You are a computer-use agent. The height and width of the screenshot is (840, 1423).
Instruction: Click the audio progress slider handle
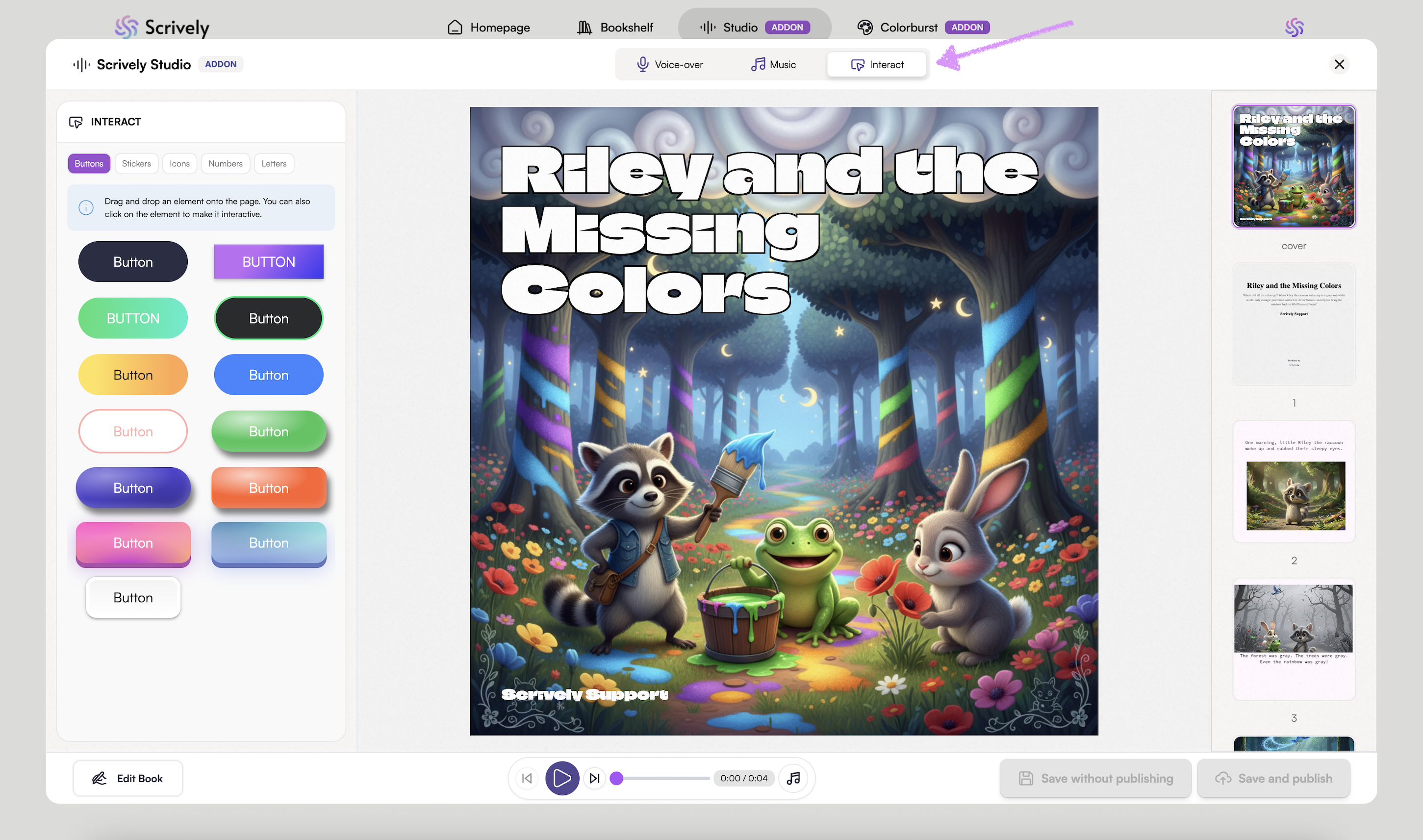(x=617, y=778)
